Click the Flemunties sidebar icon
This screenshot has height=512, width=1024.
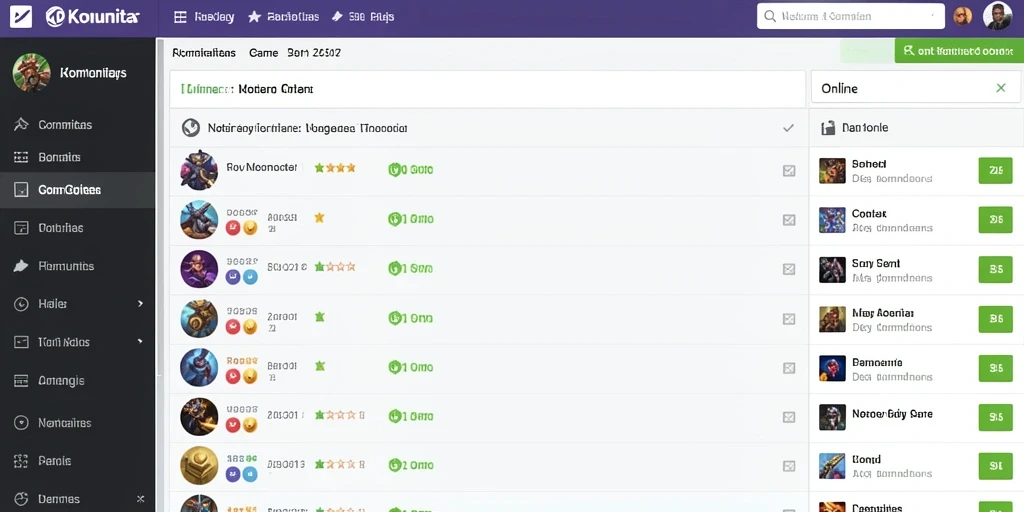point(21,266)
